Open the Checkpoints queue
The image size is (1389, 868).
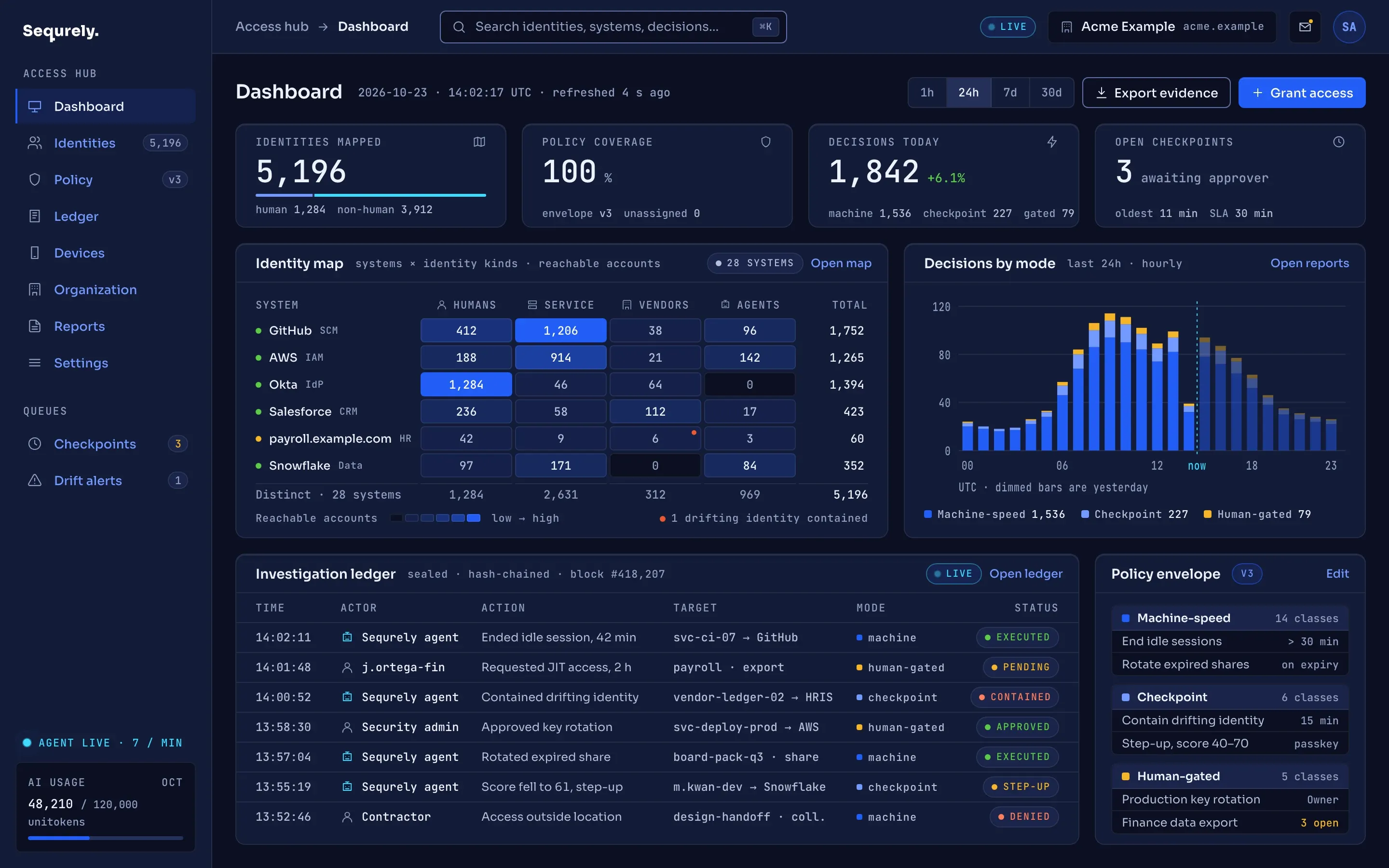(106, 444)
